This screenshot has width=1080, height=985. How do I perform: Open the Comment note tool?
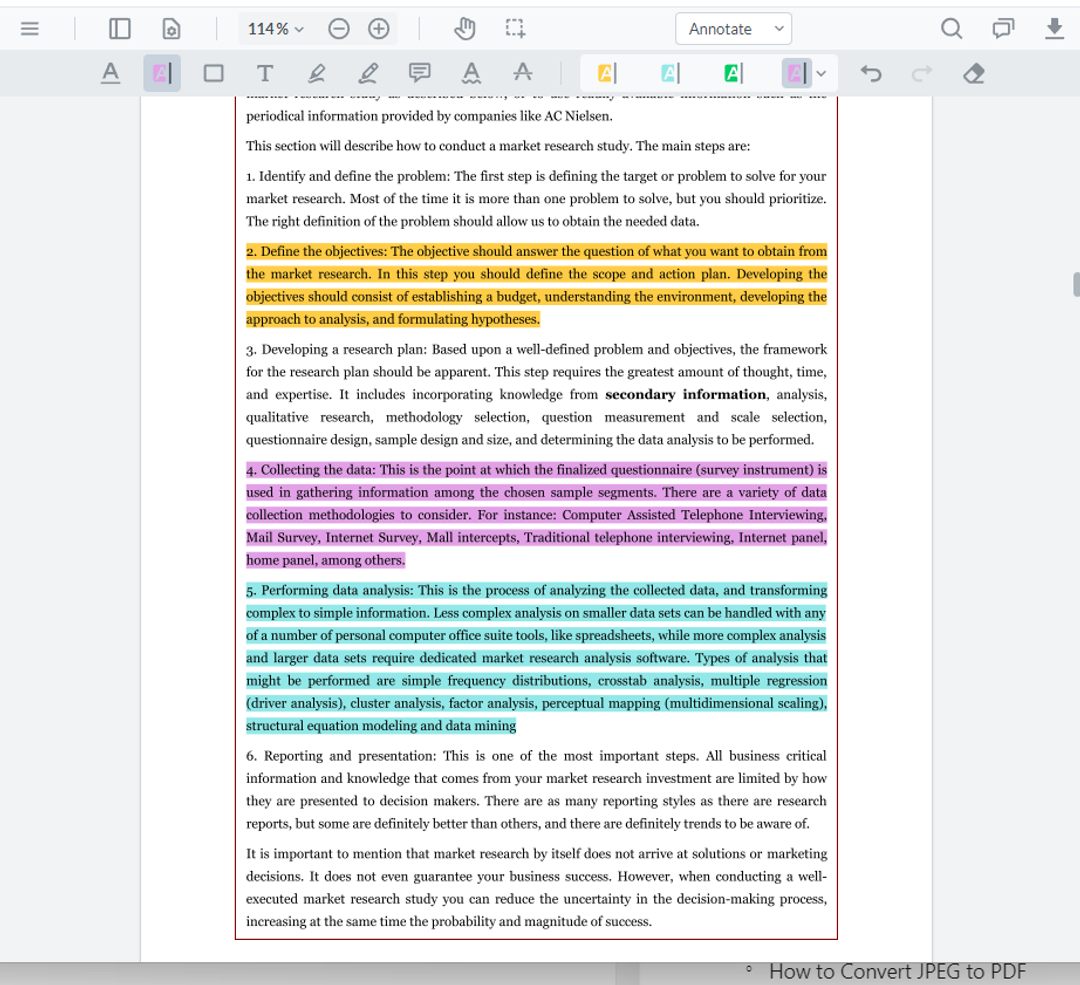419,72
